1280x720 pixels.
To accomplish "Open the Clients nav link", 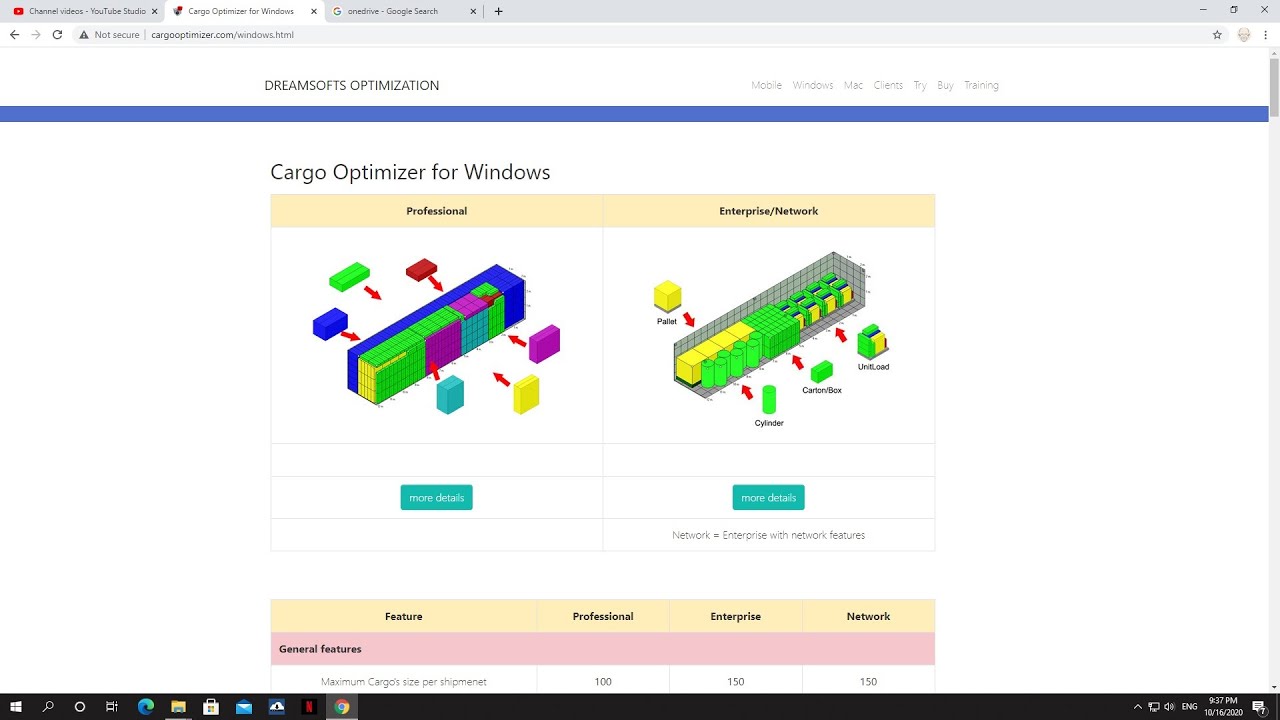I will pyautogui.click(x=888, y=85).
